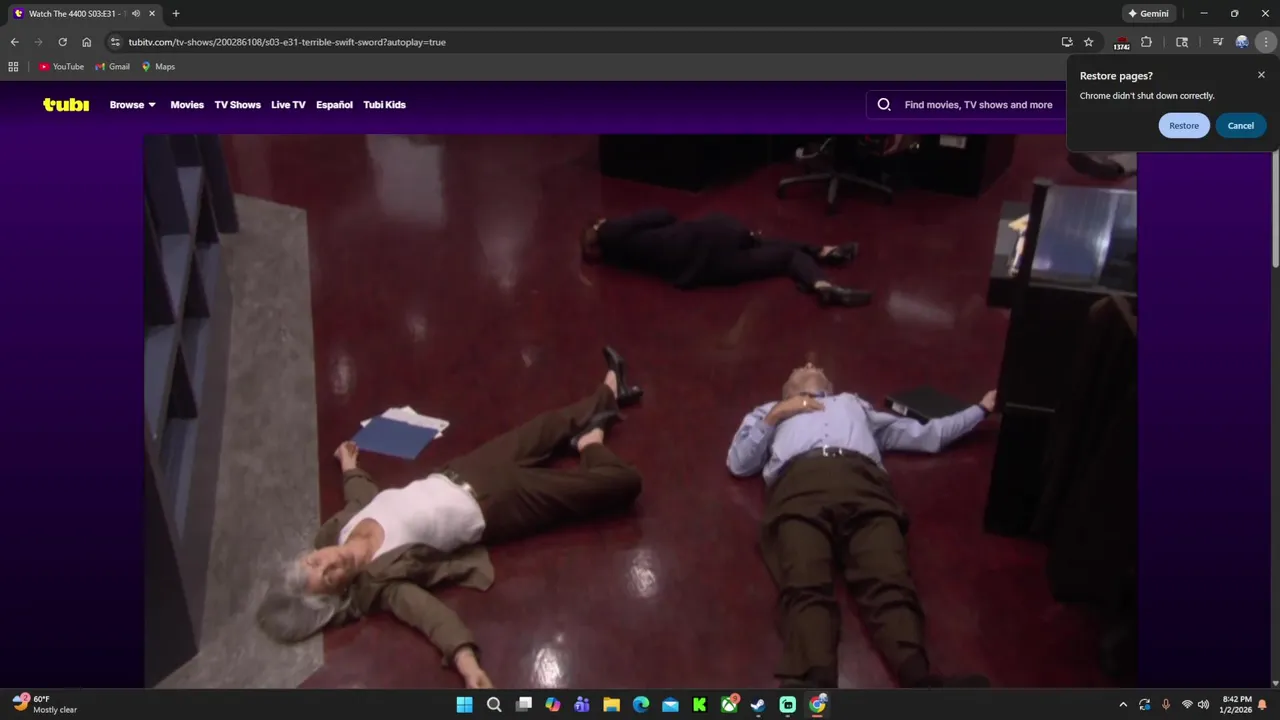Open Microsoft Teams from taskbar

coord(582,705)
